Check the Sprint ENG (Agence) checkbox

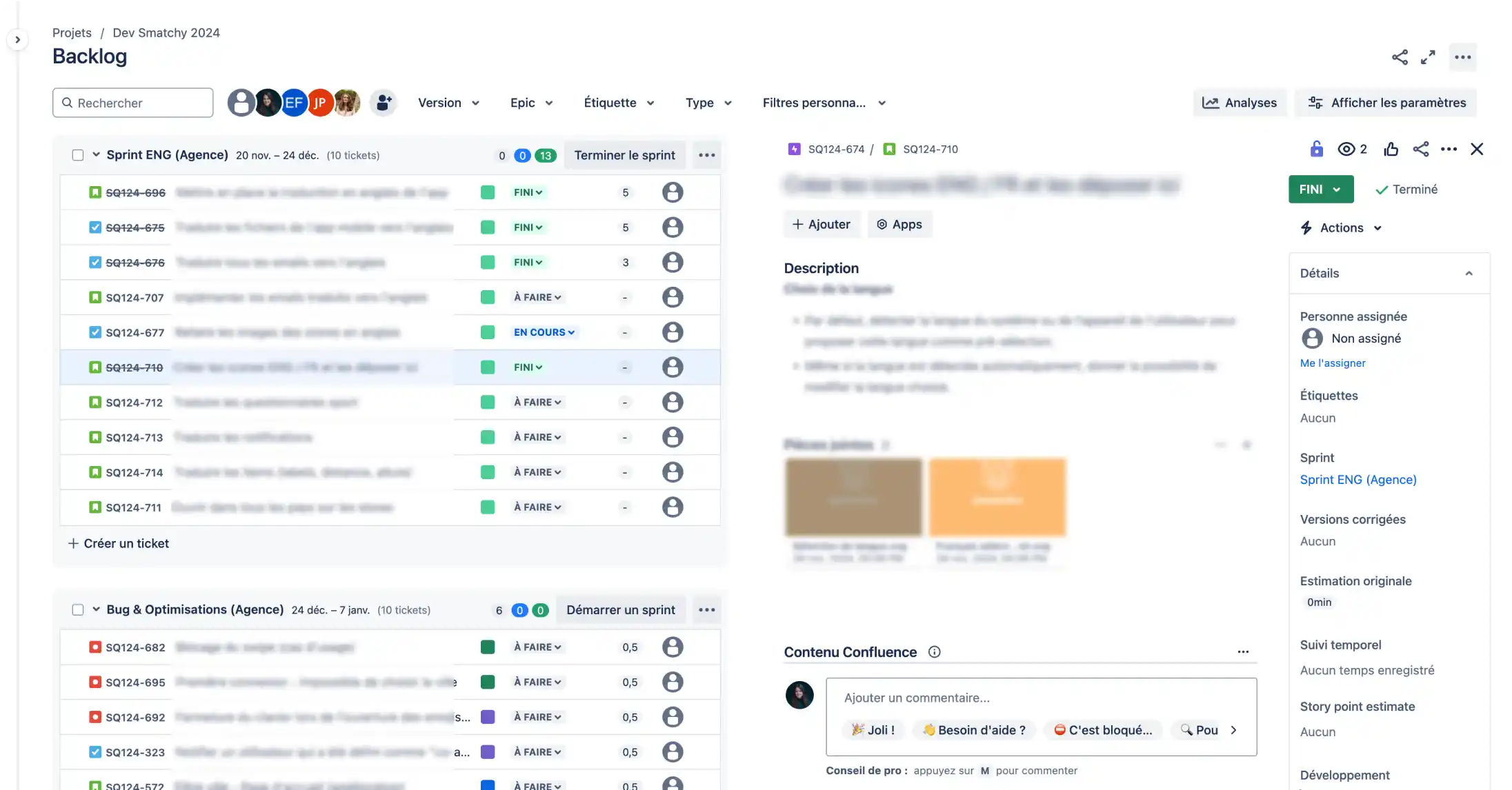click(x=78, y=155)
